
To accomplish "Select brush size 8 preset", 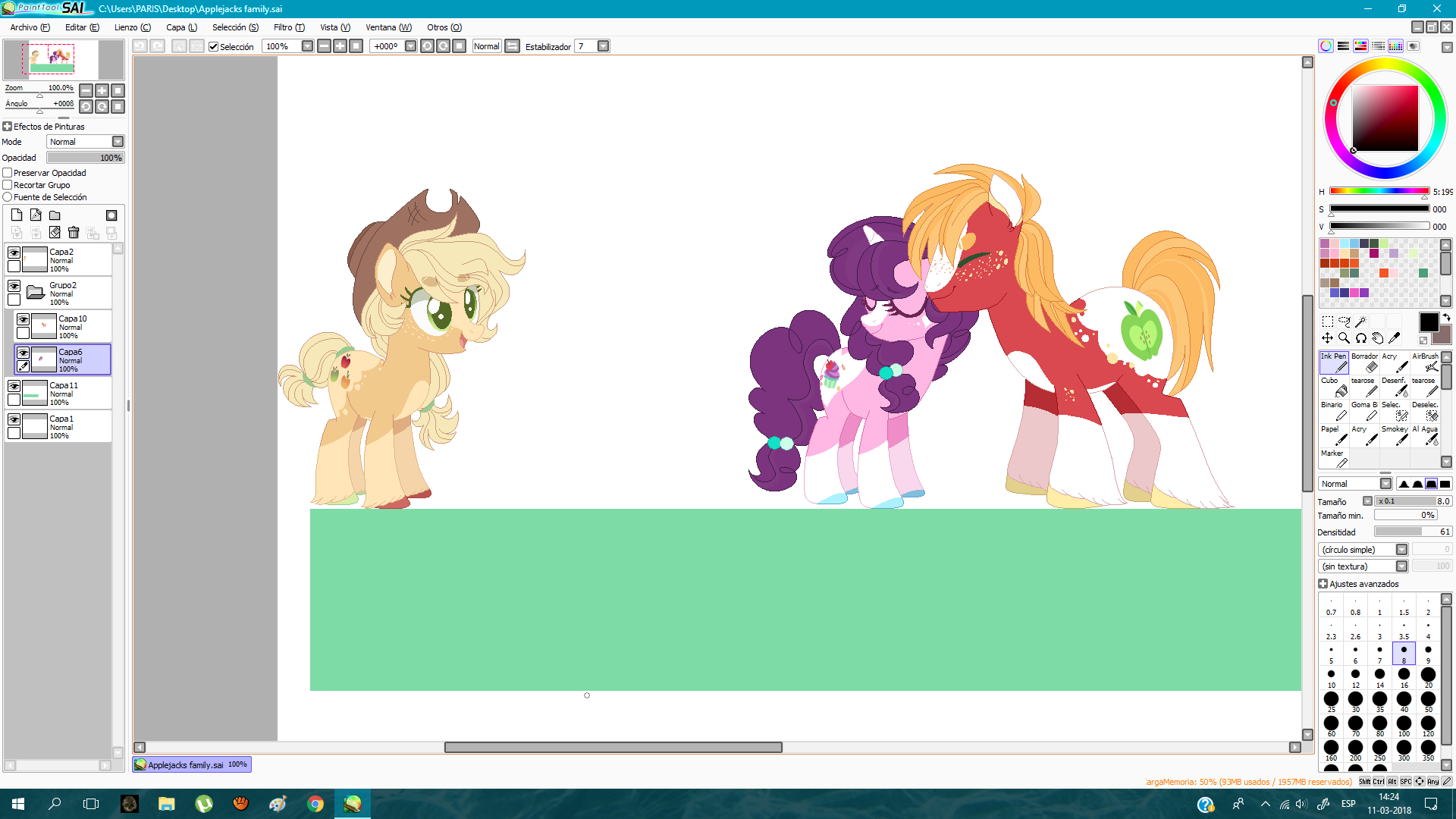I will 1404,654.
